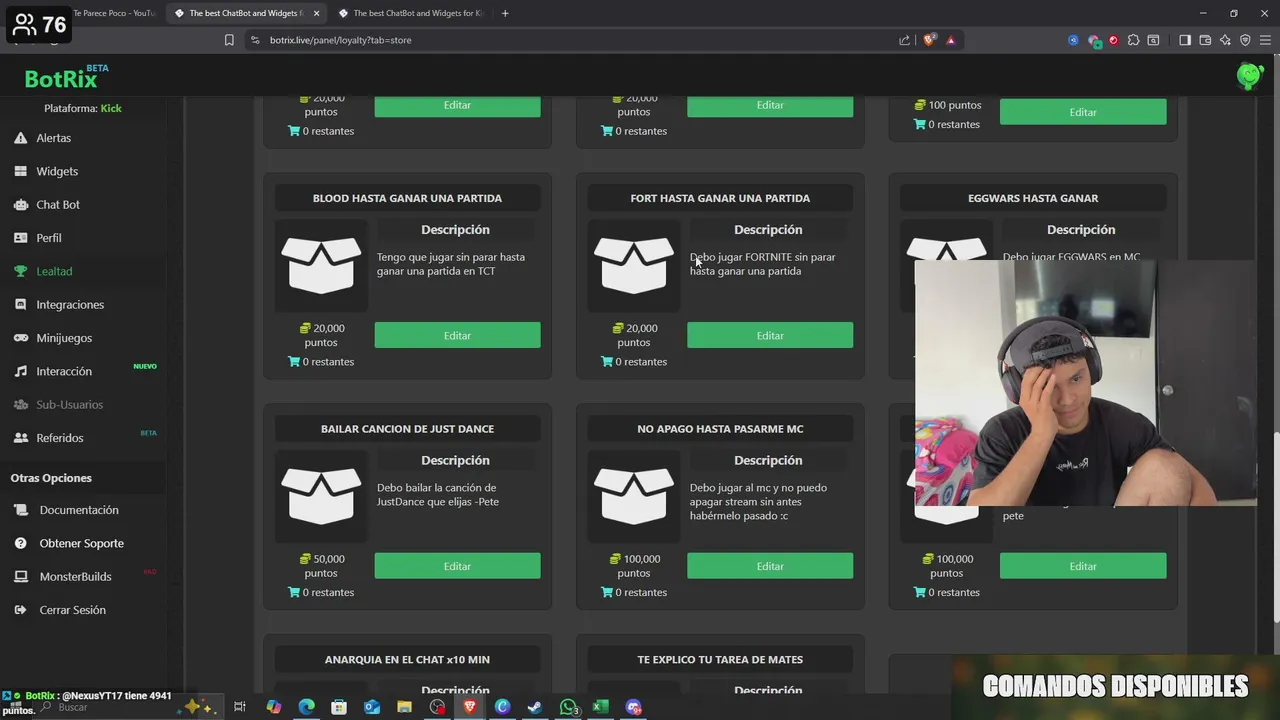
Task: Bookmark this page with the bookmark icon
Action: coord(229,40)
